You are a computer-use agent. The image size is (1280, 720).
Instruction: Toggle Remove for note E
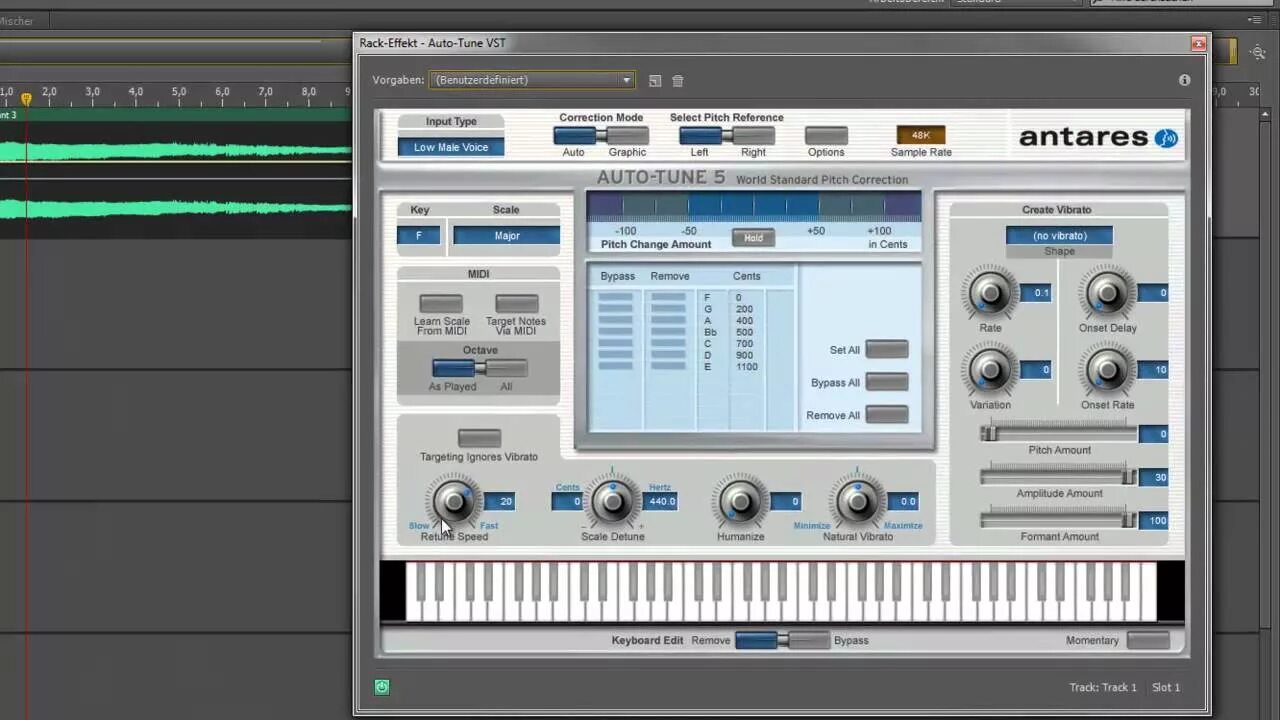668,366
